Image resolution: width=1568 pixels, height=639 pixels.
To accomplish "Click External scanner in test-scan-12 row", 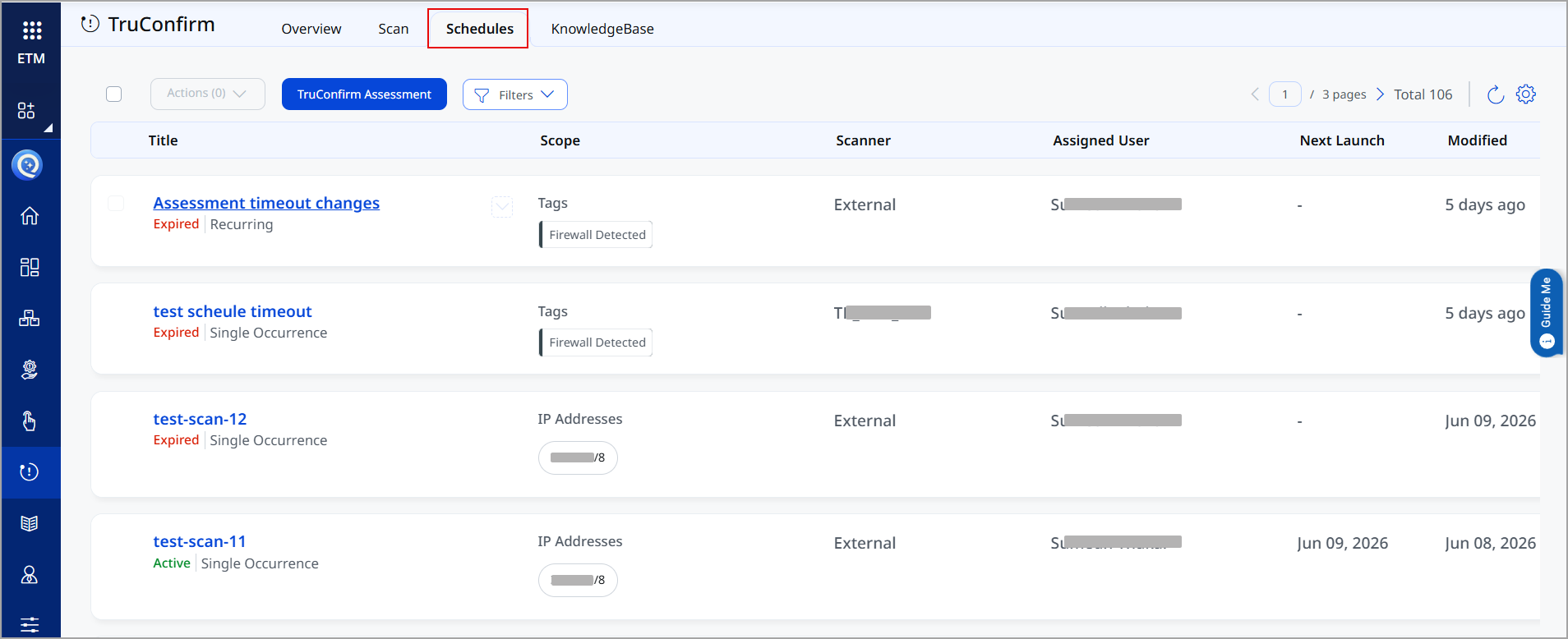I will coord(865,421).
